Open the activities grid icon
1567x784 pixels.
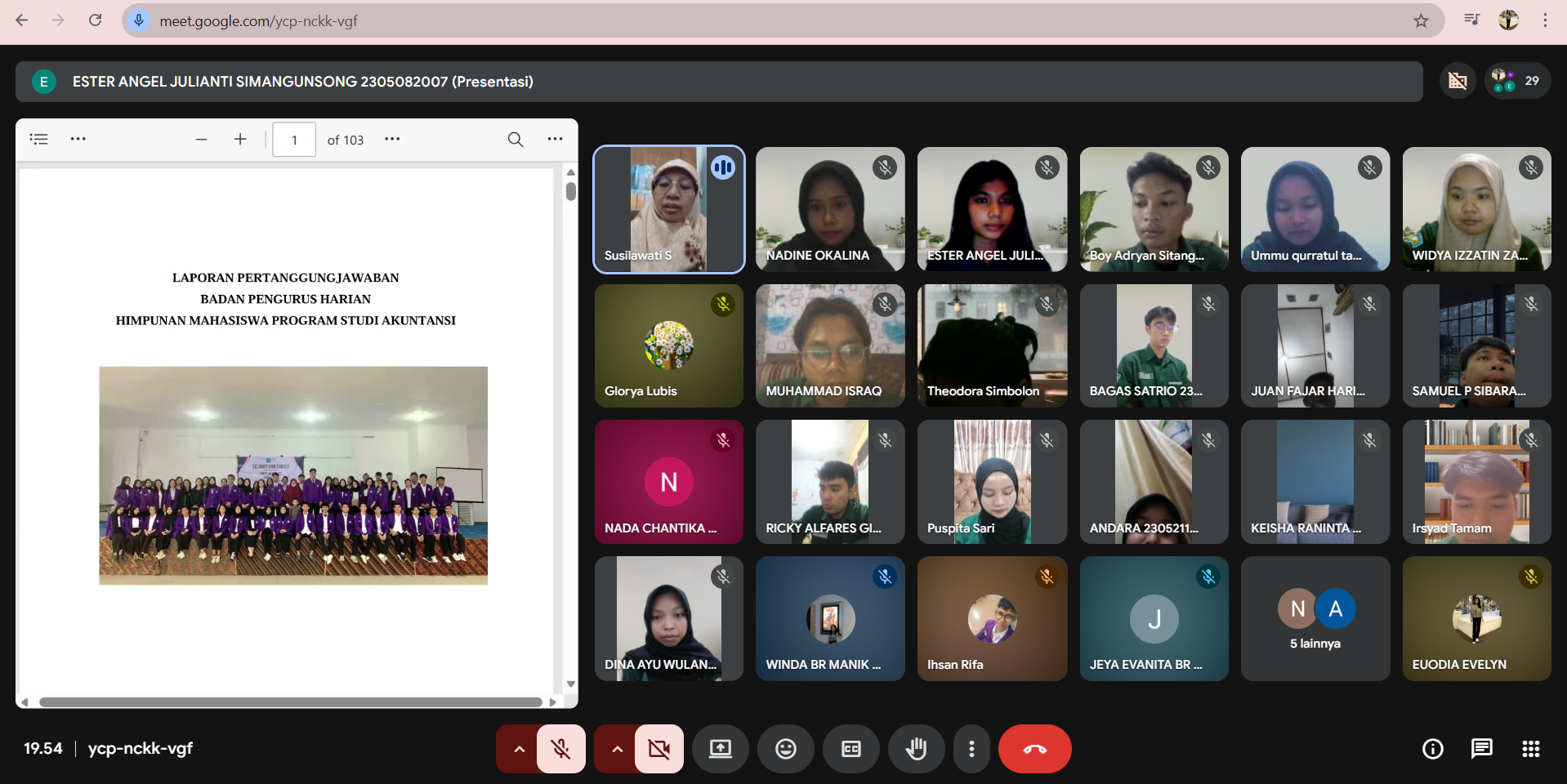click(1530, 749)
